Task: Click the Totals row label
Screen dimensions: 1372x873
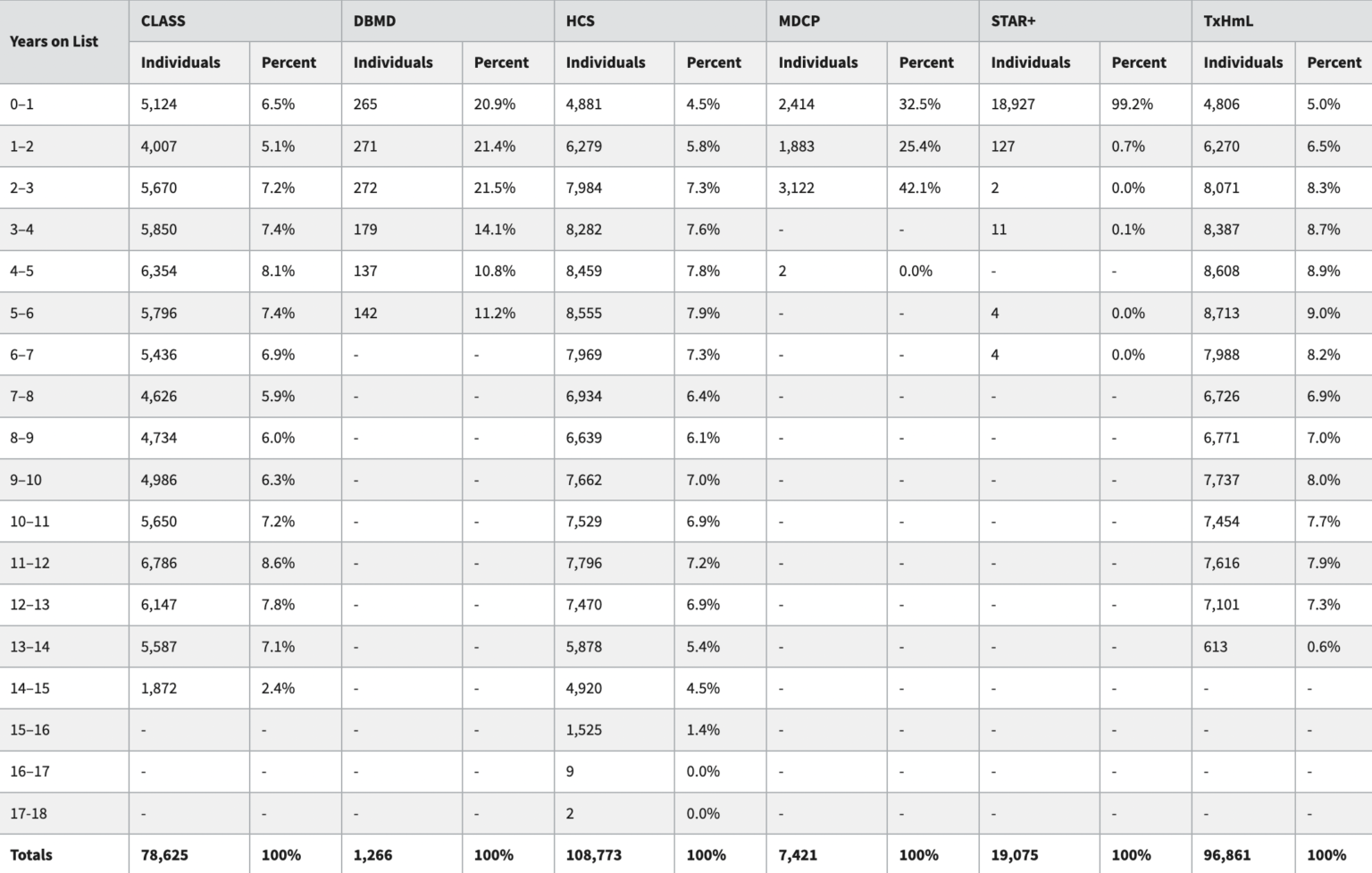Action: point(31,855)
